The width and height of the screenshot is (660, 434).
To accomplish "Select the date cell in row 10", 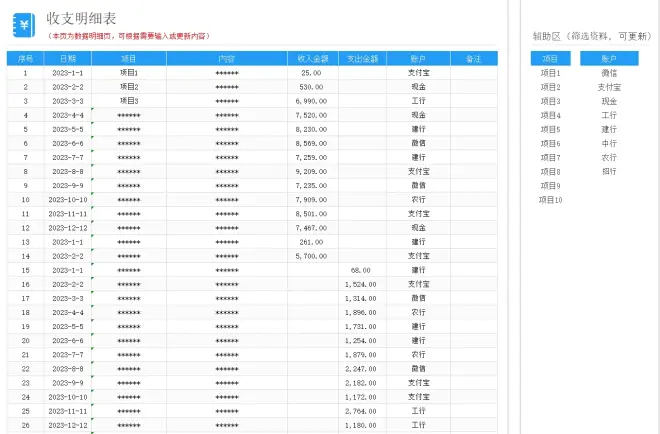I will pyautogui.click(x=68, y=199).
